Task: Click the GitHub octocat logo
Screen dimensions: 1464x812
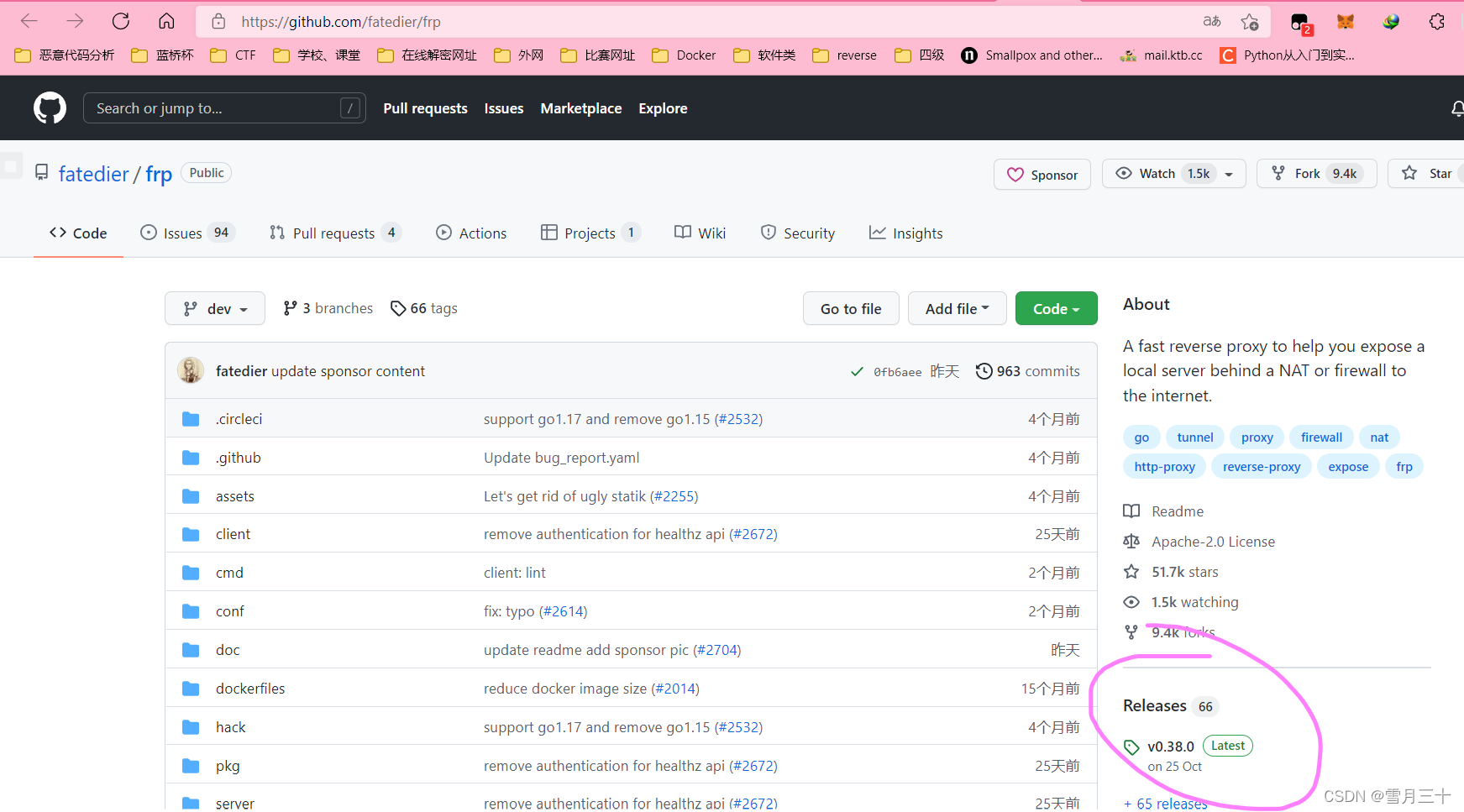Action: coord(50,107)
